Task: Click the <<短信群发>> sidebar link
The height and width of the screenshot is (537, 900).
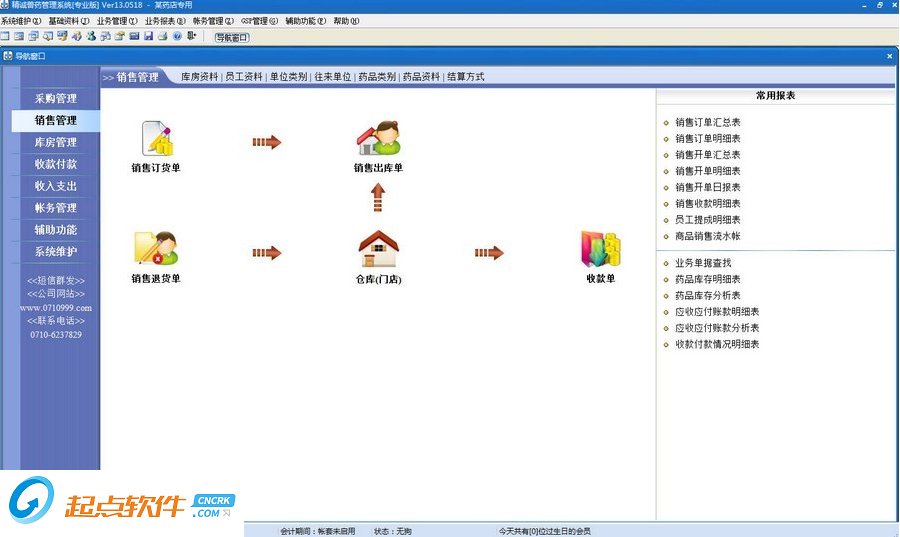Action: [56, 281]
